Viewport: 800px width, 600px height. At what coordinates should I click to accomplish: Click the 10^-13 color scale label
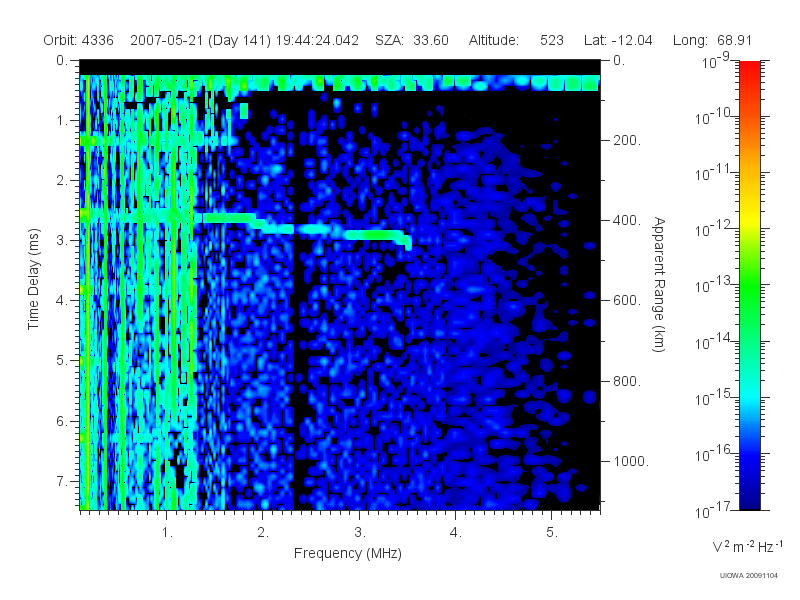point(712,285)
